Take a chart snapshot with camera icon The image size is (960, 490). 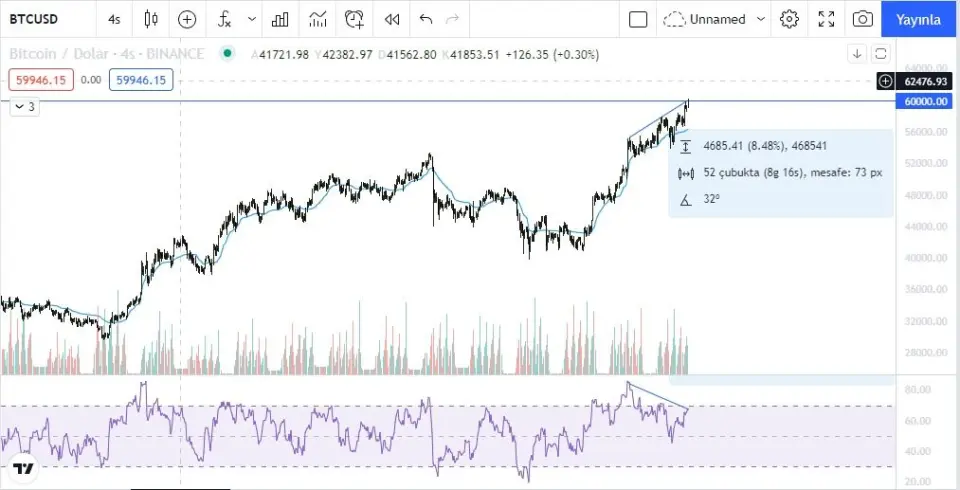pos(862,19)
